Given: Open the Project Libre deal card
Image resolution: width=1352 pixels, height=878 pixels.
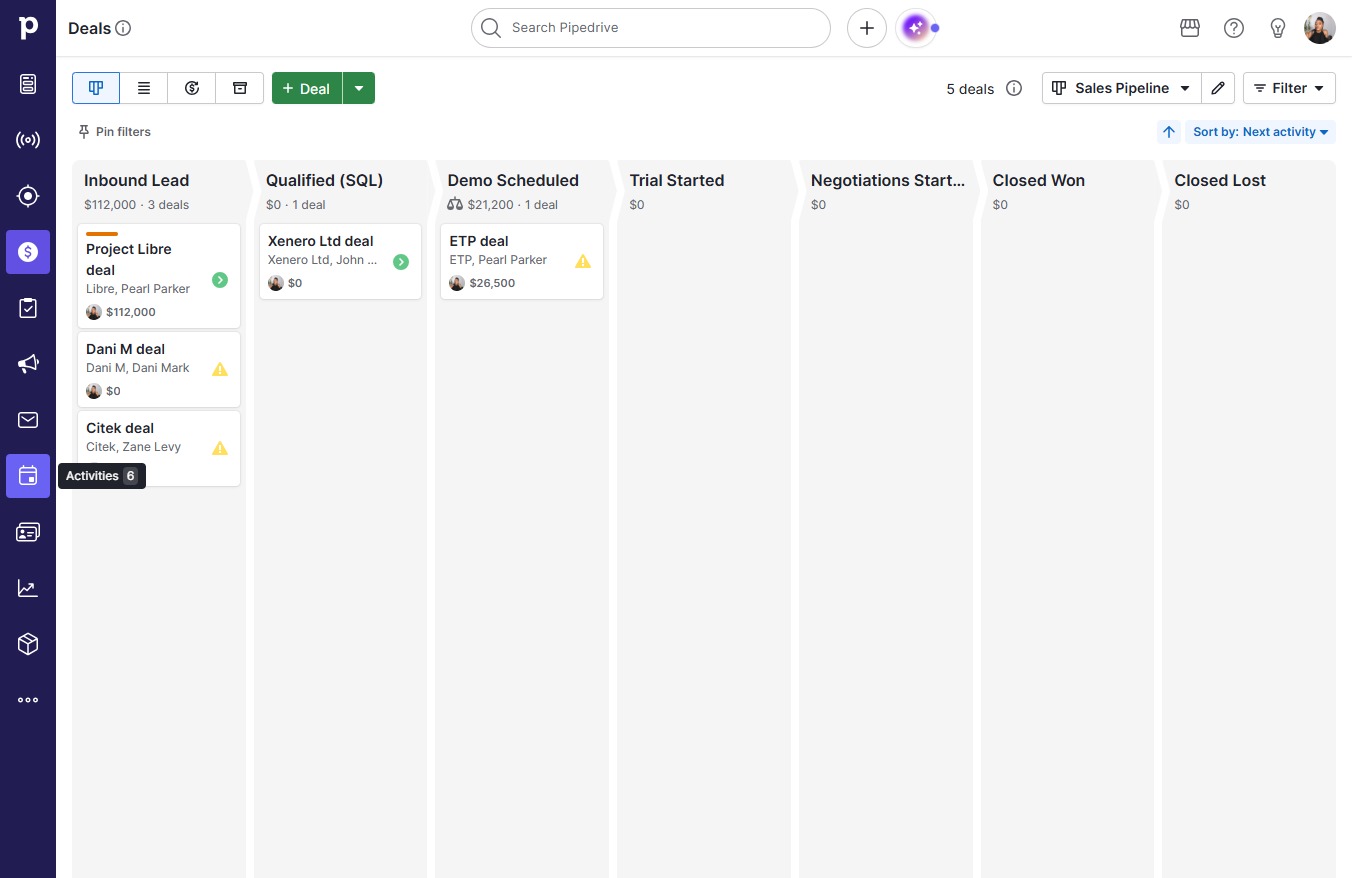Looking at the screenshot, I should click(159, 276).
